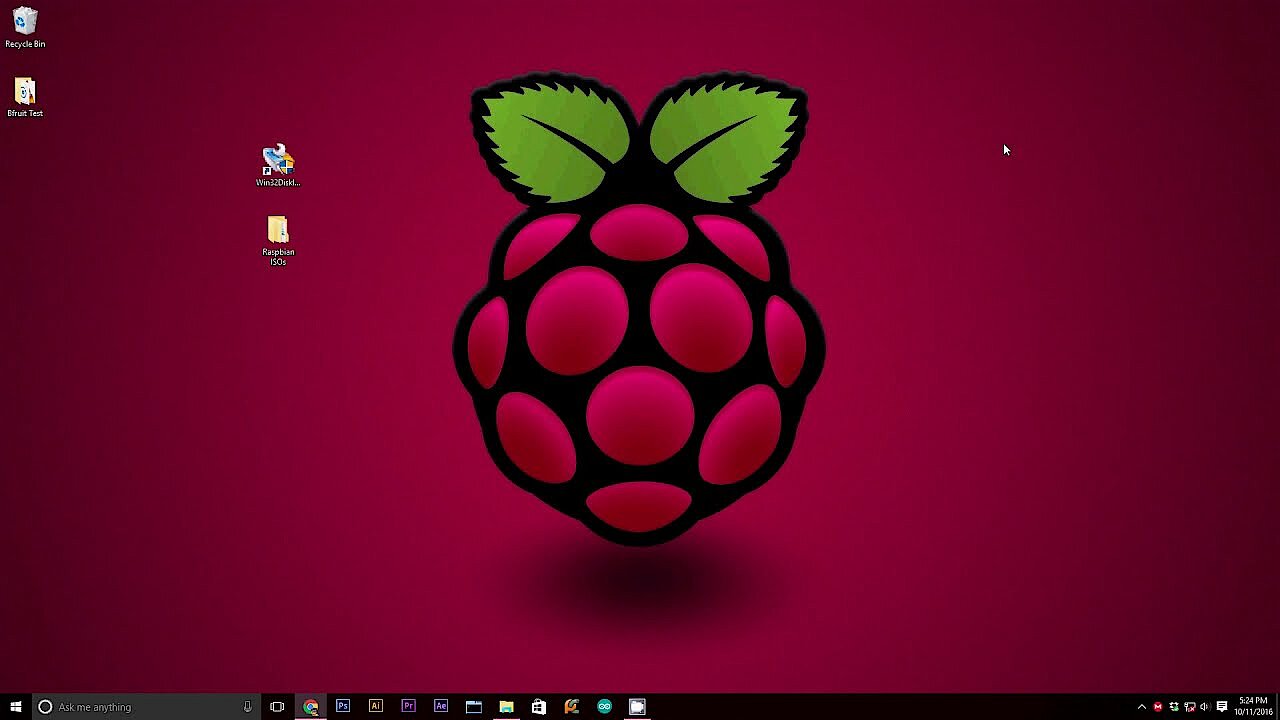Expand hidden system tray icons

click(1142, 707)
